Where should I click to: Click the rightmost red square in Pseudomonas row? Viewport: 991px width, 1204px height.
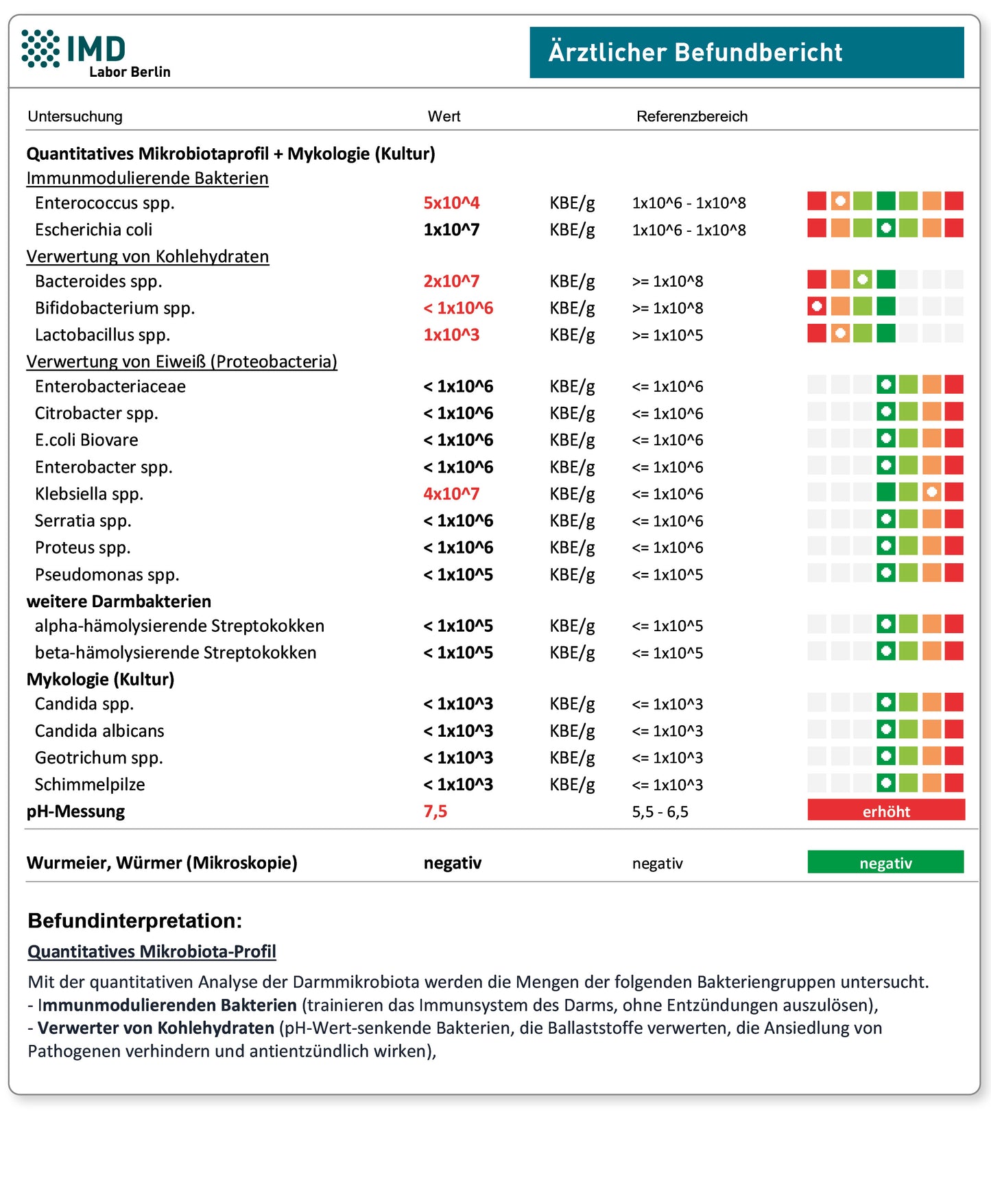coord(954,573)
